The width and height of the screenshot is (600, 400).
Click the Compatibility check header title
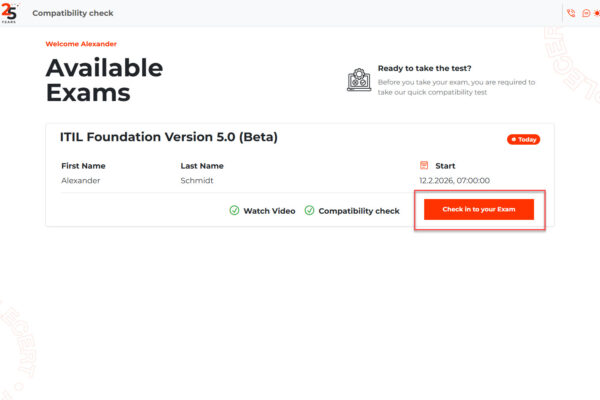[73, 13]
